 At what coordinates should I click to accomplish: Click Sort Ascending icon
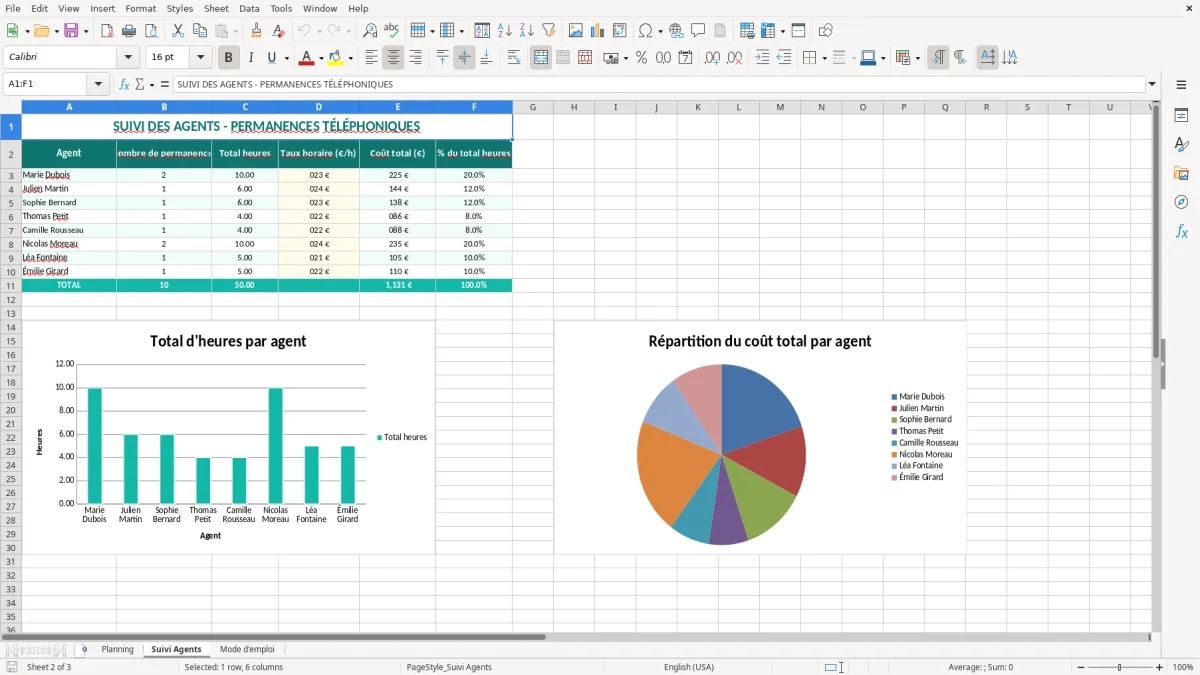[505, 31]
